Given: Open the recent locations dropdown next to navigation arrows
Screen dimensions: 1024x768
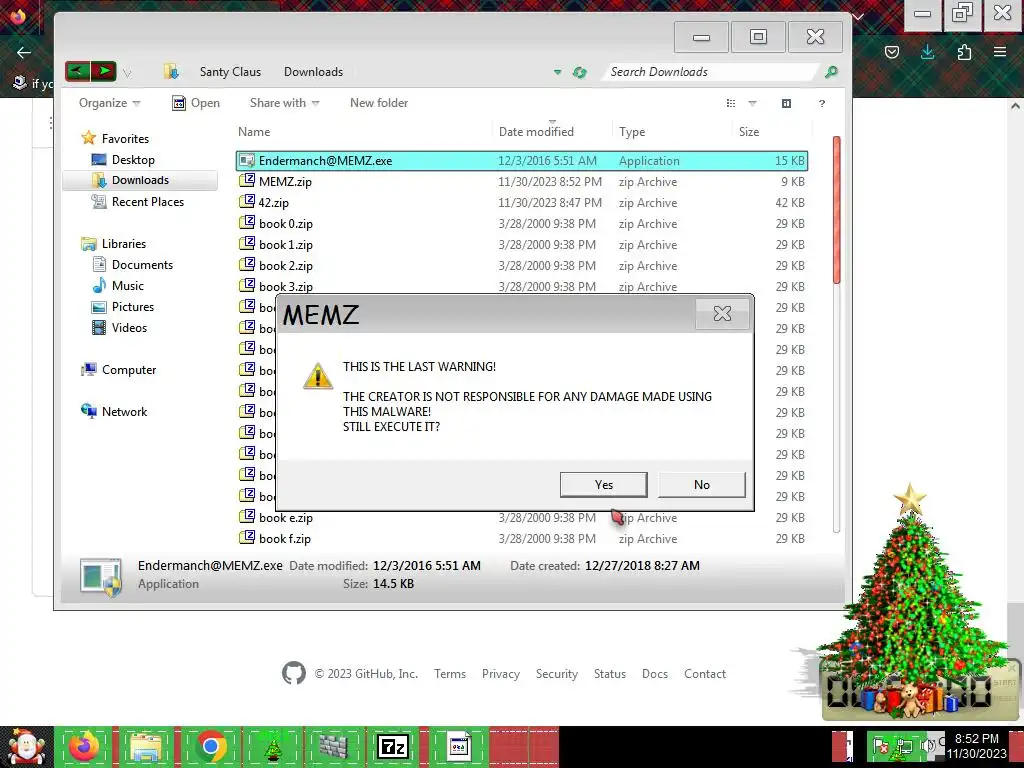Looking at the screenshot, I should (x=127, y=72).
